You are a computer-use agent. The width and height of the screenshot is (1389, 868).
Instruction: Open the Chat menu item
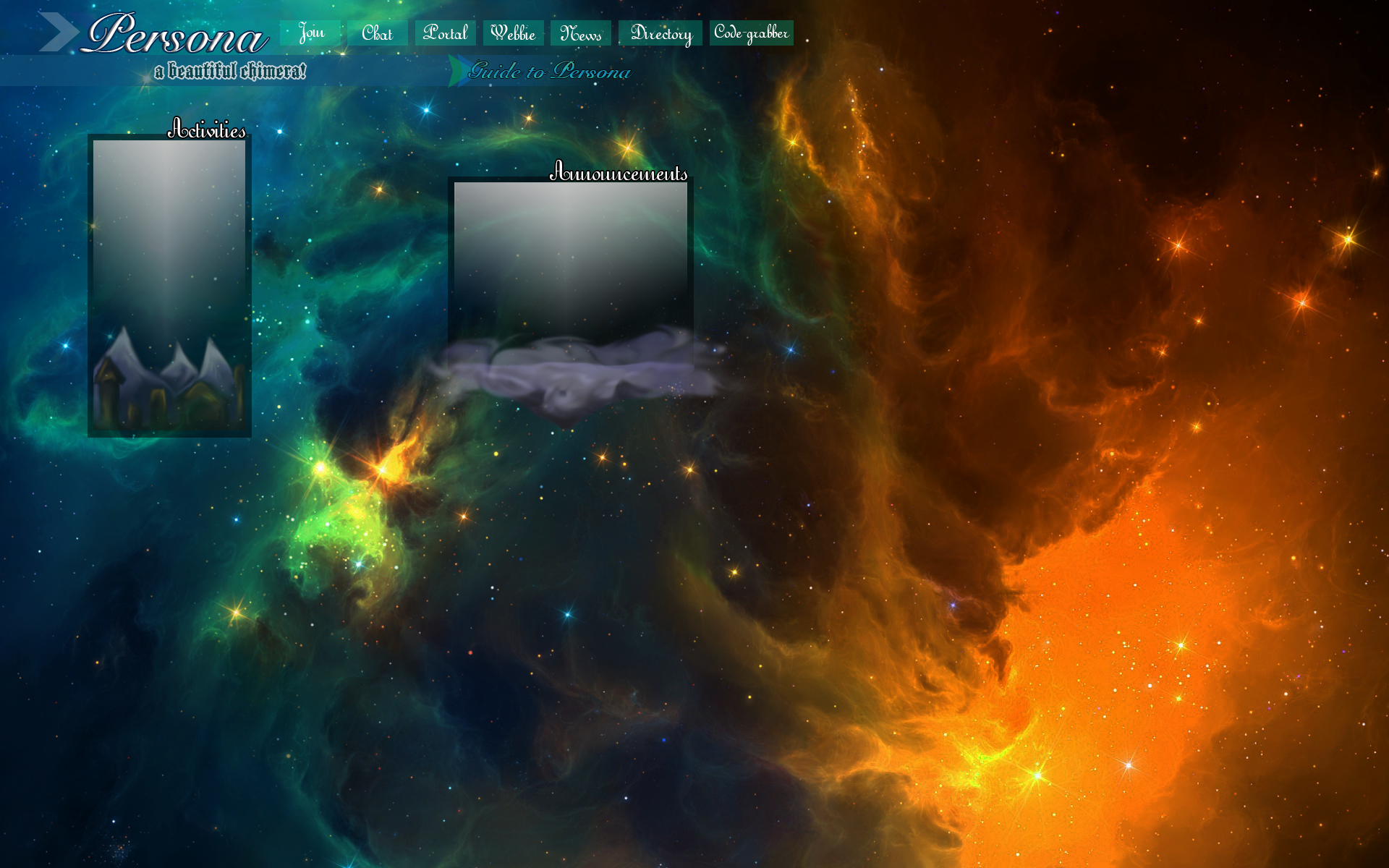click(x=377, y=33)
